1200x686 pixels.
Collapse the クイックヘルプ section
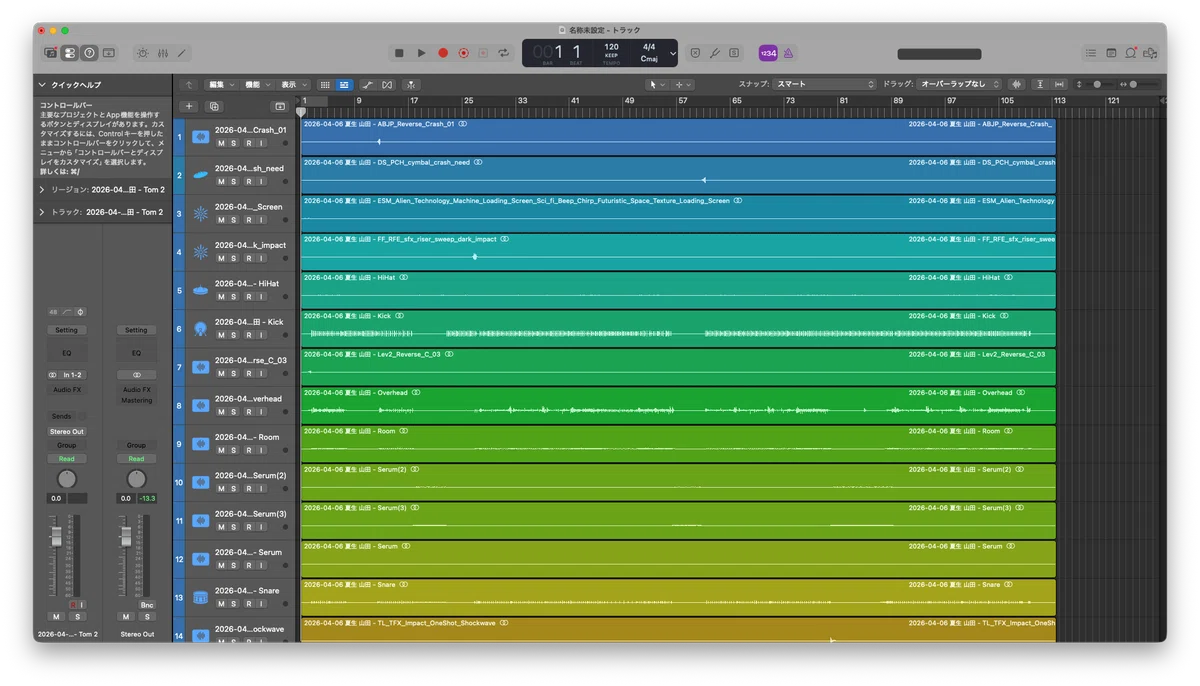click(x=42, y=85)
